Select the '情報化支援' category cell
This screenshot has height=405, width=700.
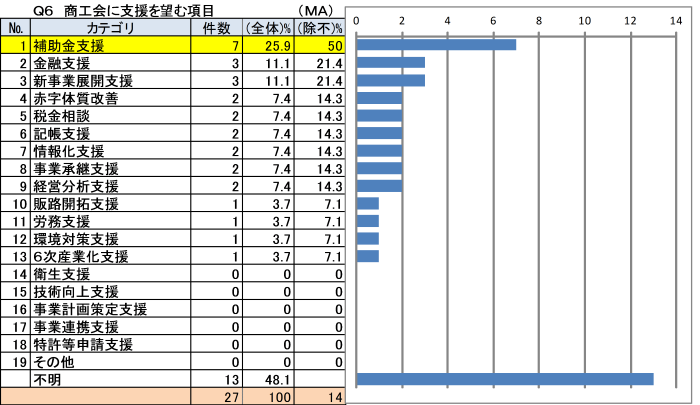tap(111, 151)
